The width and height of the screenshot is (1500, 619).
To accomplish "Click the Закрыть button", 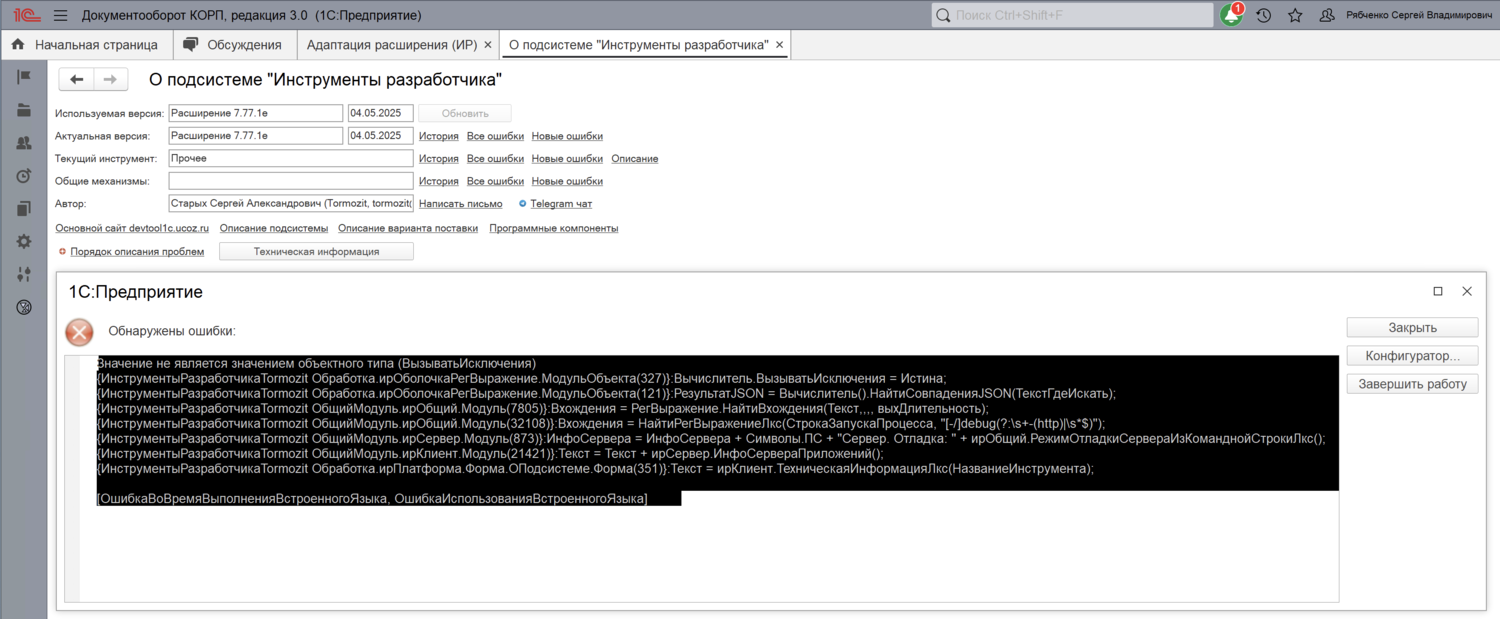I will tap(1412, 328).
